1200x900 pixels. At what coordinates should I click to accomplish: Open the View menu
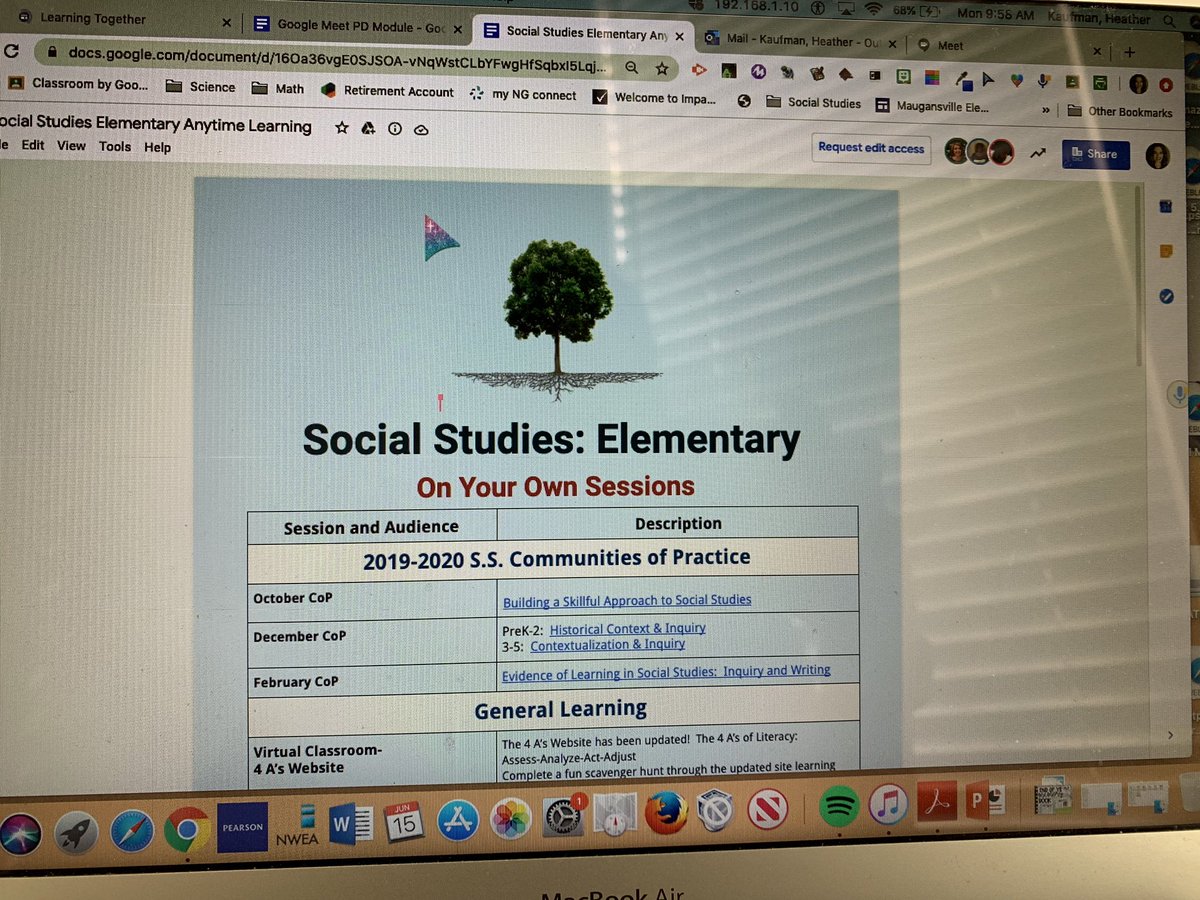pyautogui.click(x=71, y=145)
